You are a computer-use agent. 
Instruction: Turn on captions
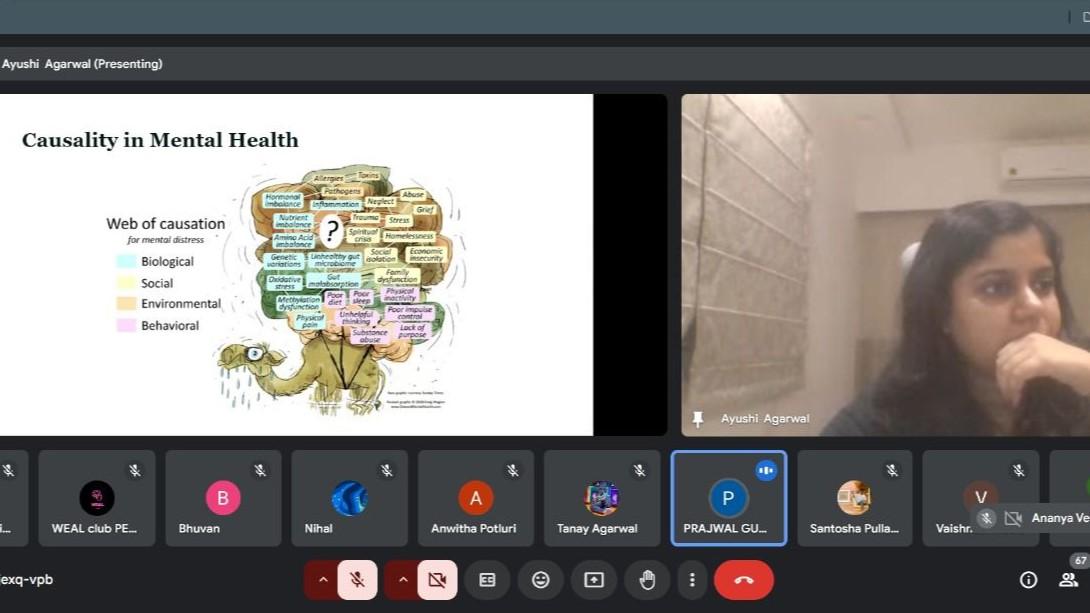[x=487, y=580]
